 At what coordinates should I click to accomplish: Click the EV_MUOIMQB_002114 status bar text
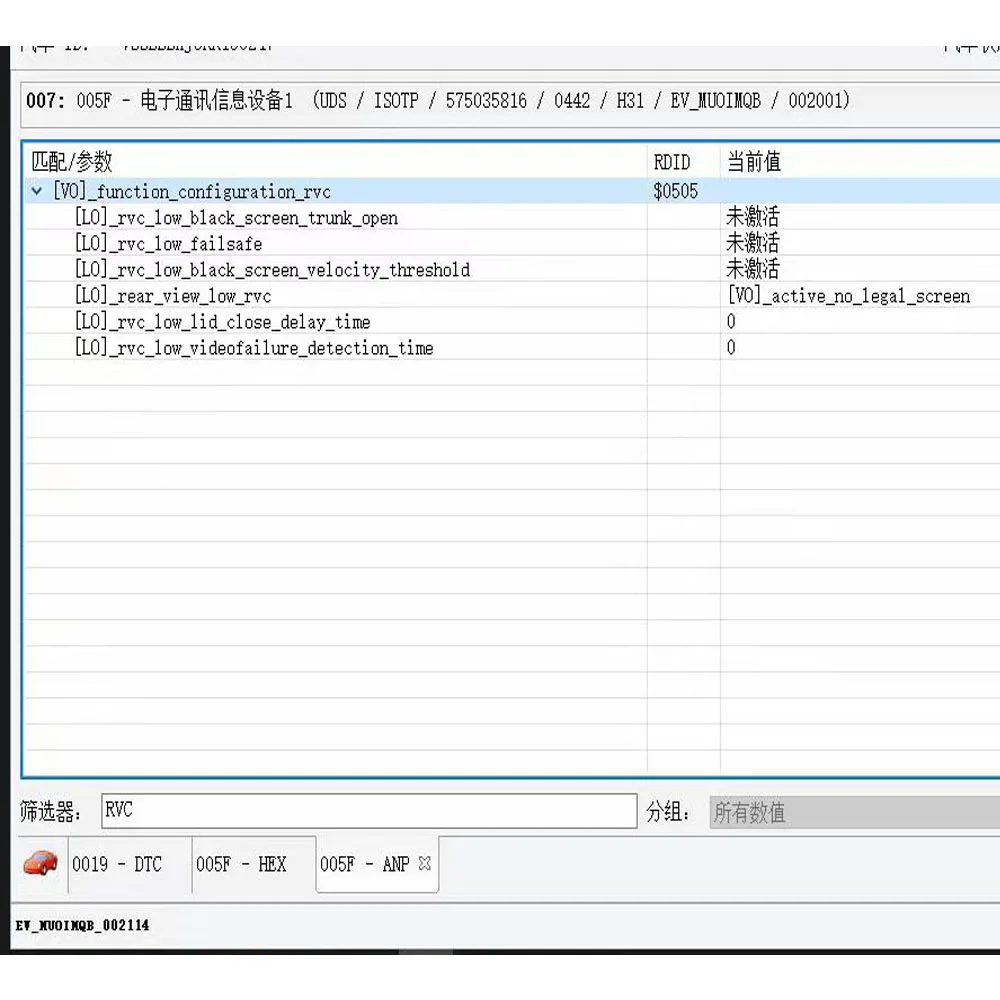[82, 925]
